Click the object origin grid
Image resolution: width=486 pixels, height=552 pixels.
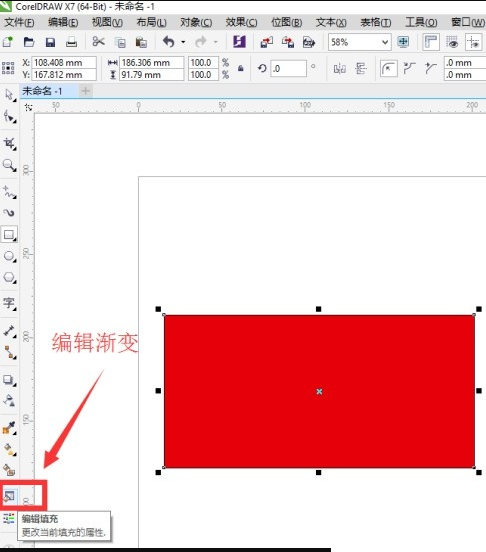coord(8,68)
